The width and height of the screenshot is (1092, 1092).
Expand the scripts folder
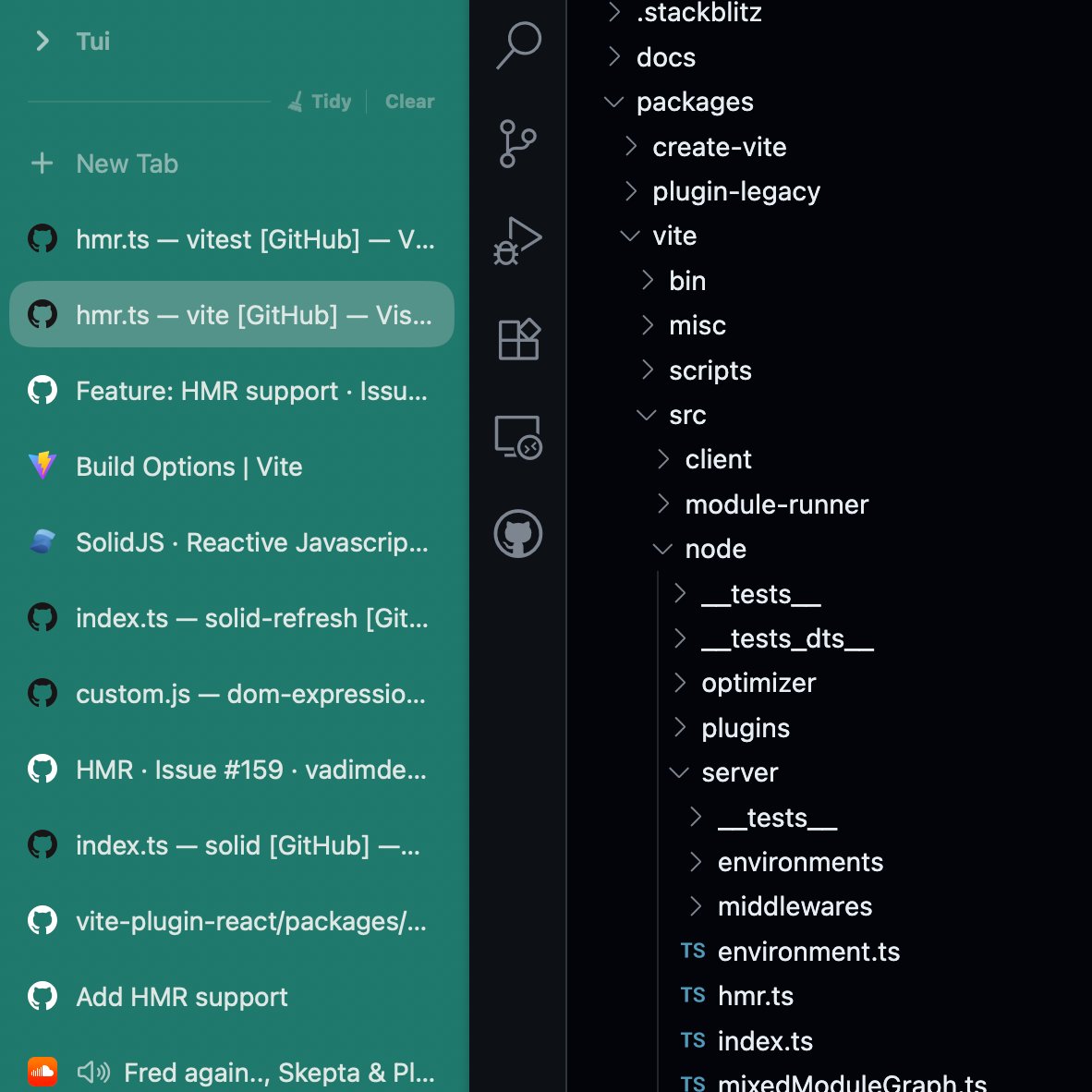(647, 370)
